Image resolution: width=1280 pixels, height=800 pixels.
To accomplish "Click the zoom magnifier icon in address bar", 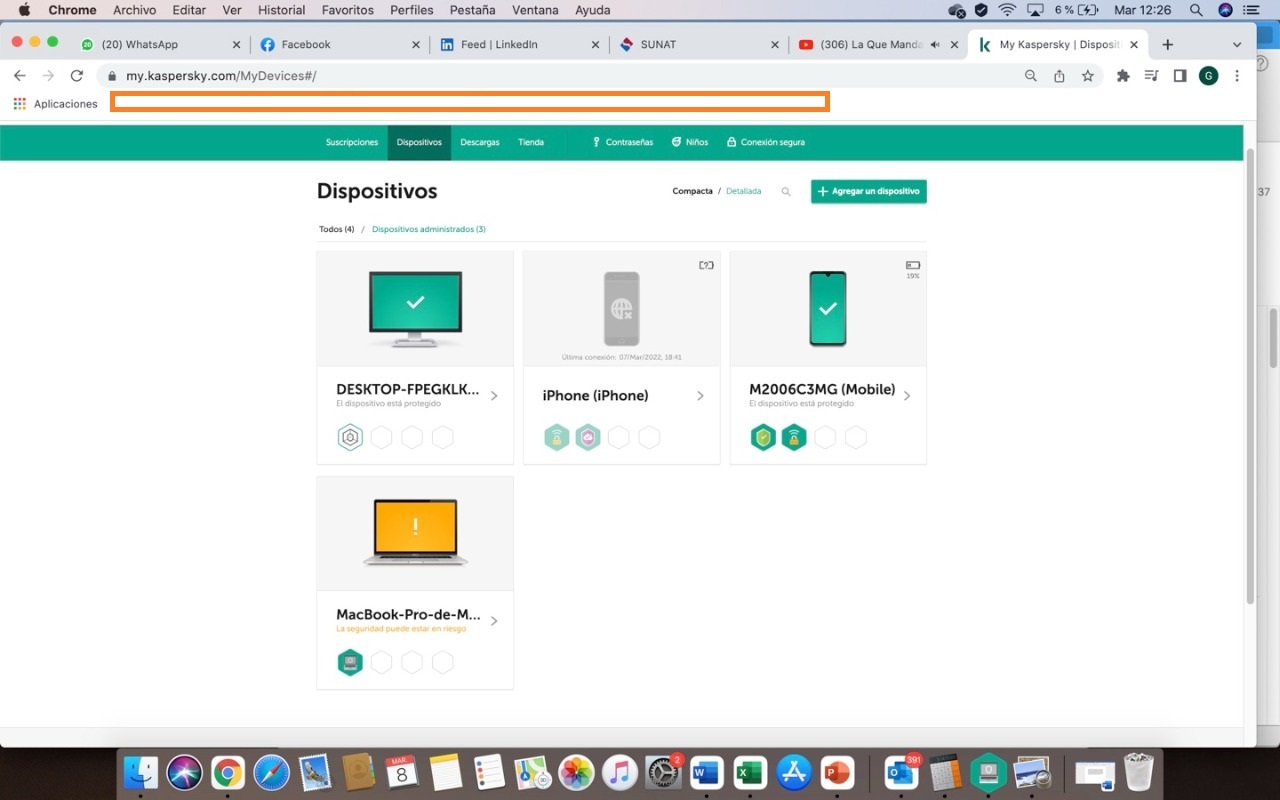I will (x=1031, y=76).
